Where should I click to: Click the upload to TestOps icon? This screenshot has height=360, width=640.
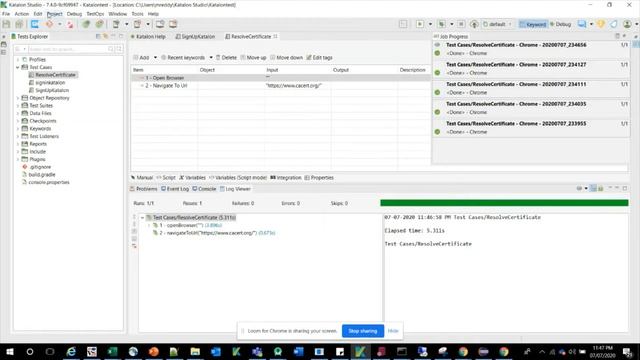(474, 24)
